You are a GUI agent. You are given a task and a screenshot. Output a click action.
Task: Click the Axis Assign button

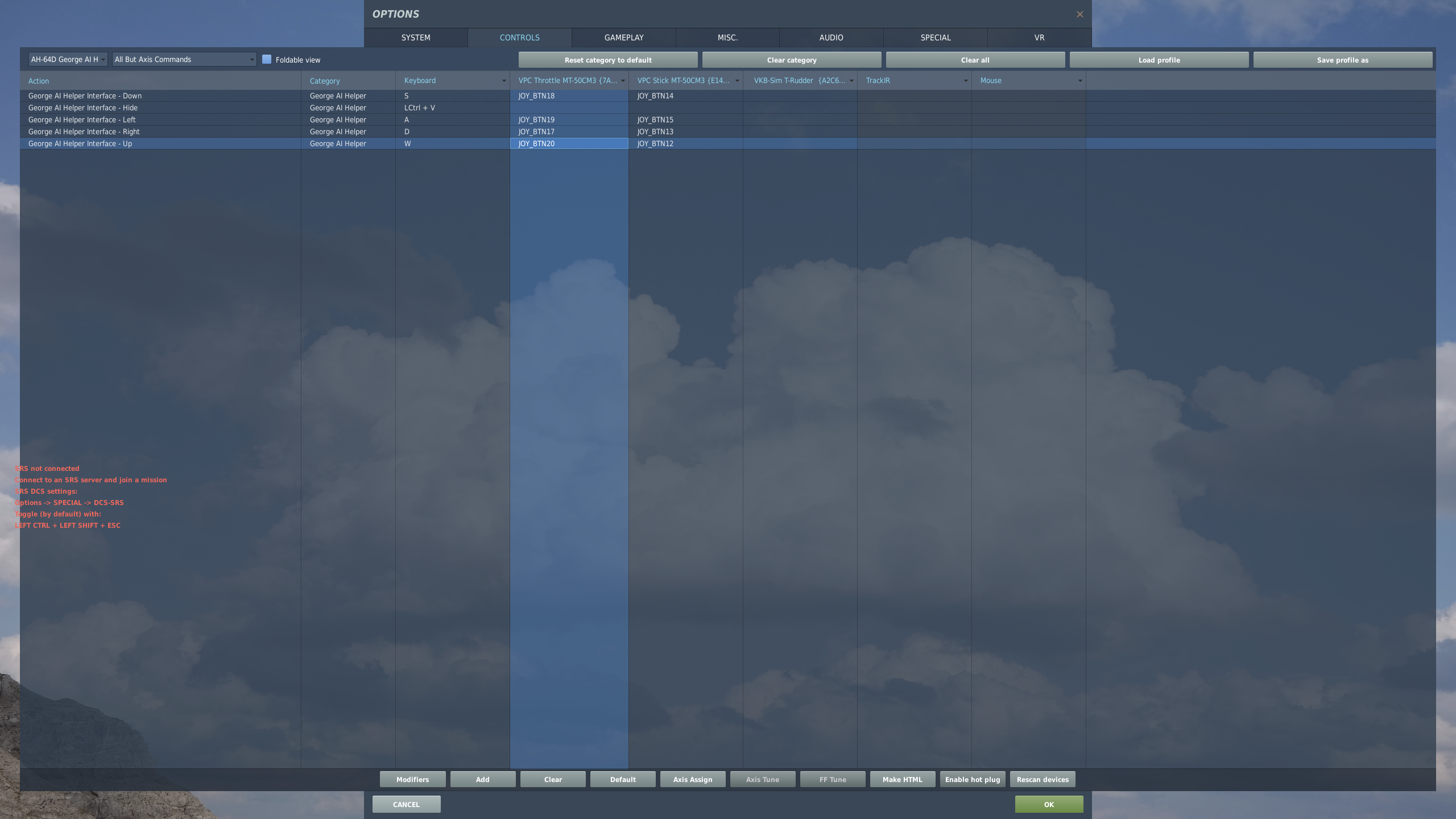(x=693, y=779)
